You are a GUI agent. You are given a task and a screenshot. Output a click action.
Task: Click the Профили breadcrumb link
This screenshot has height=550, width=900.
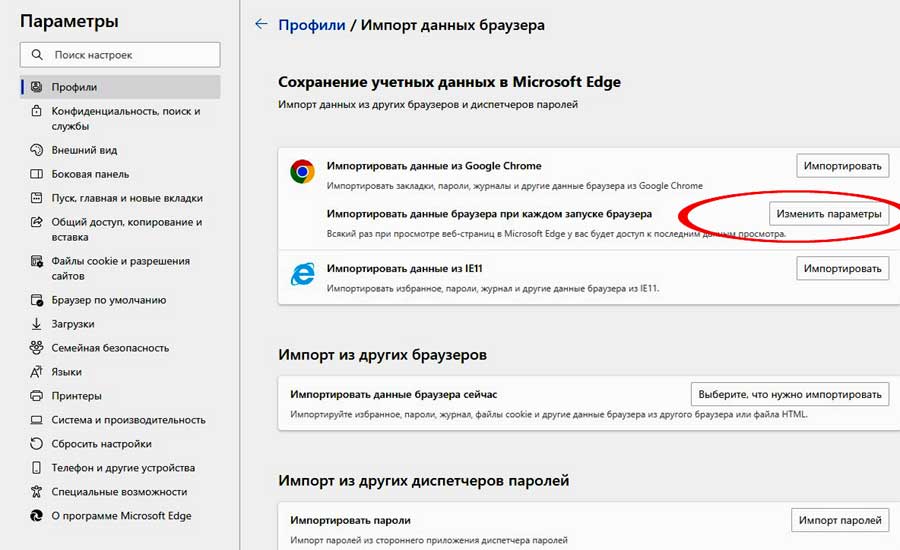(312, 25)
